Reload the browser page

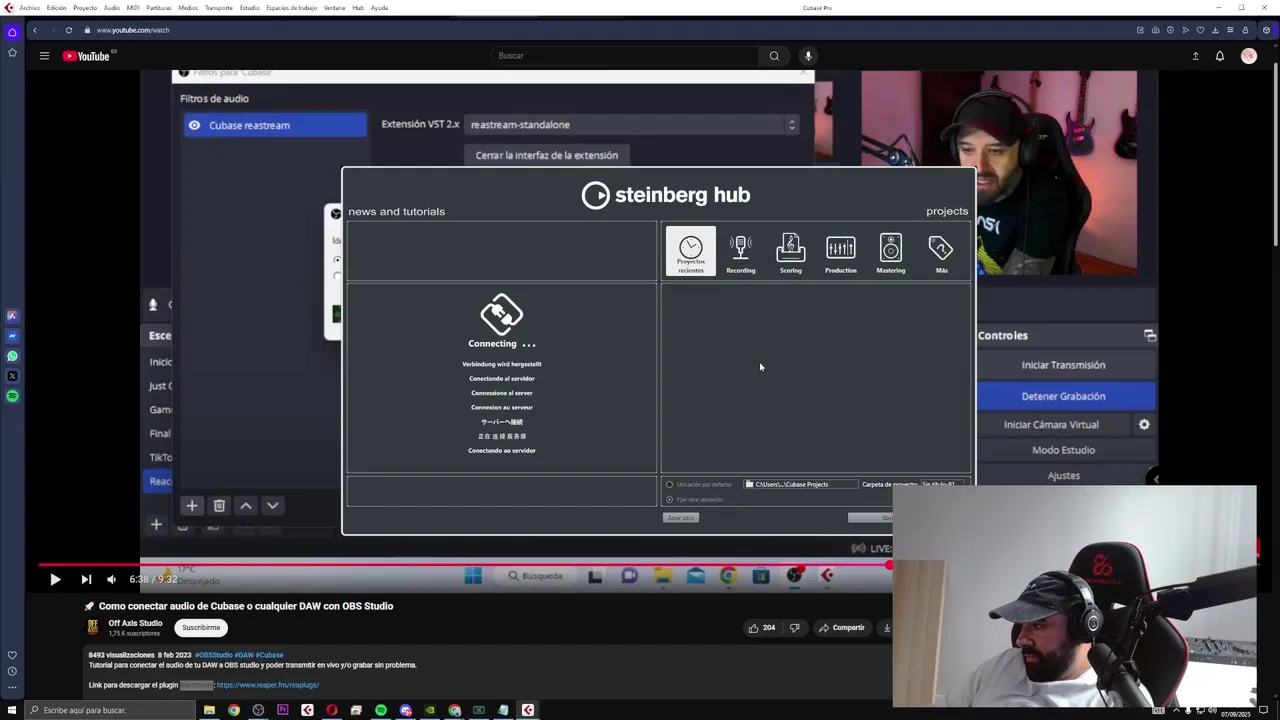[69, 30]
